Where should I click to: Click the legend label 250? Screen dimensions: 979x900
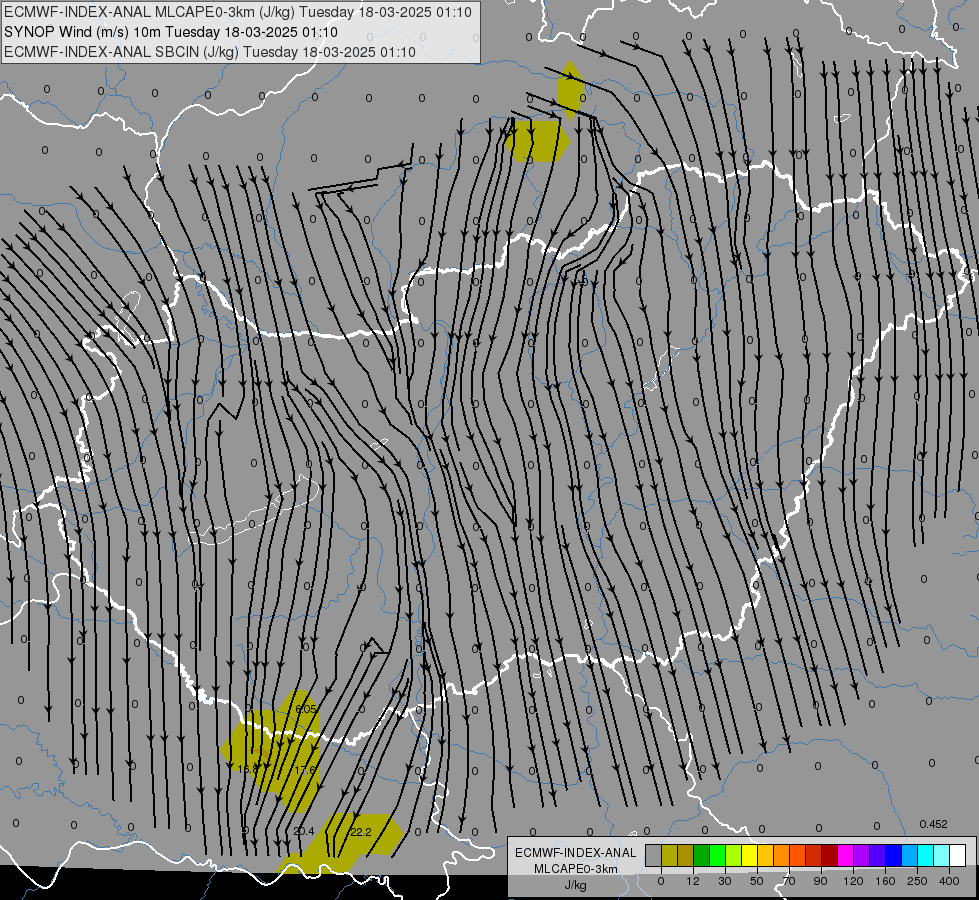coord(917,881)
